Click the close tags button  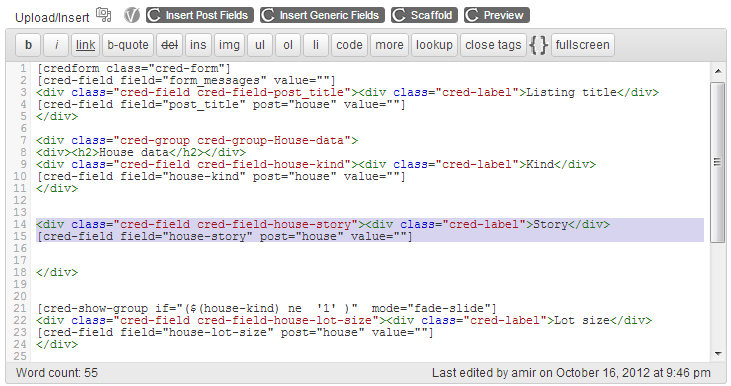pyautogui.click(x=493, y=45)
